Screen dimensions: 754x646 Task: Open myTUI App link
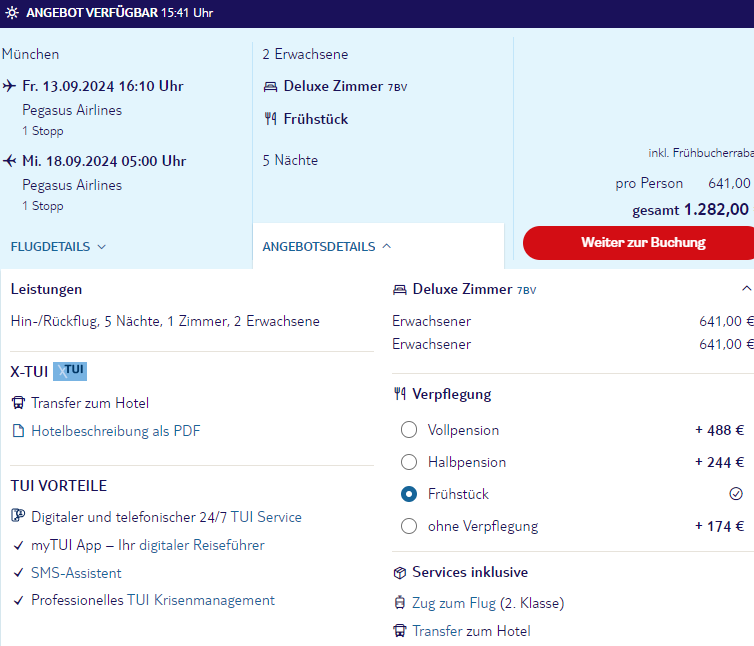[66, 545]
